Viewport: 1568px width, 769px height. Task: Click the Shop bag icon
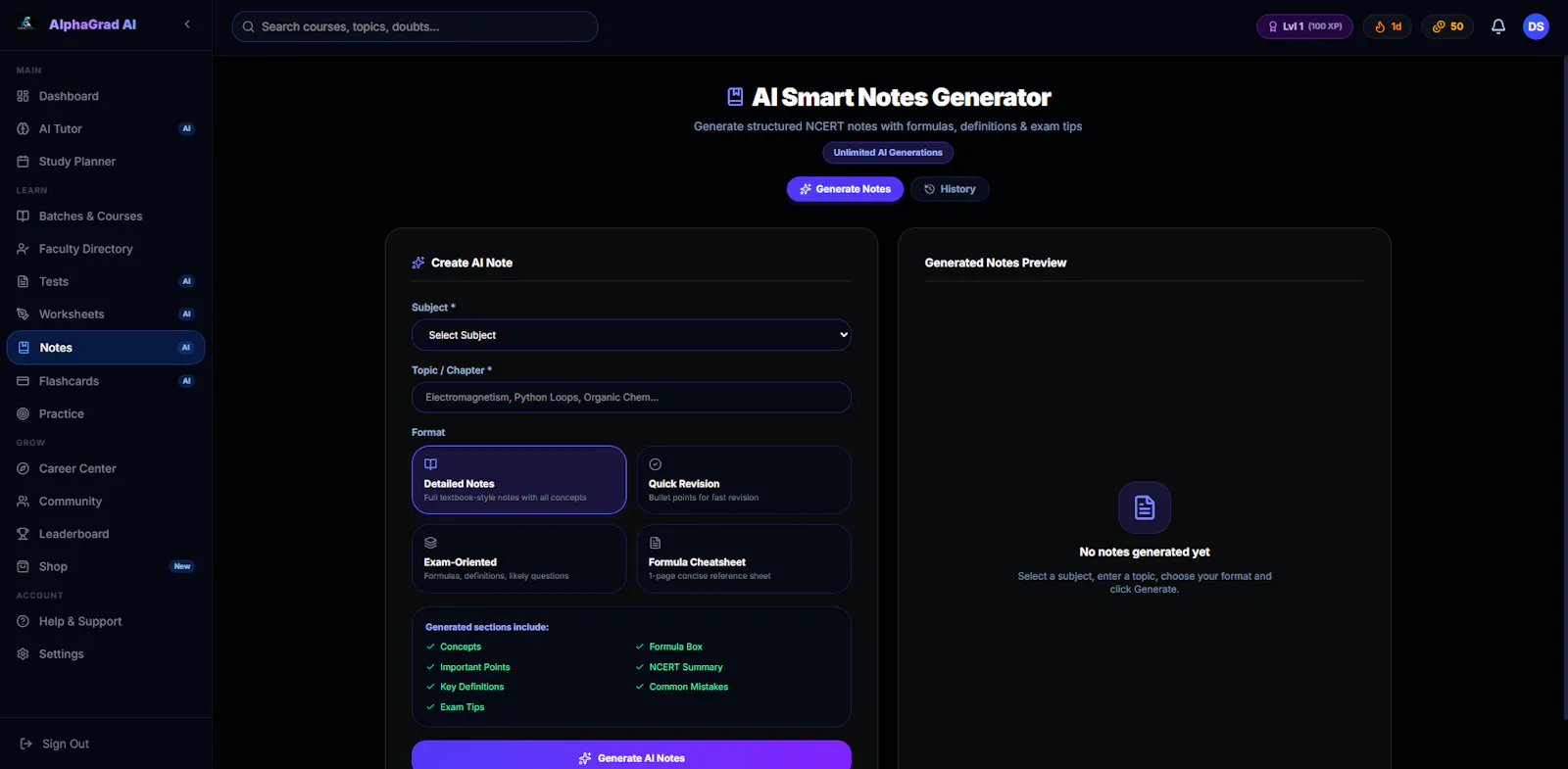(x=23, y=566)
